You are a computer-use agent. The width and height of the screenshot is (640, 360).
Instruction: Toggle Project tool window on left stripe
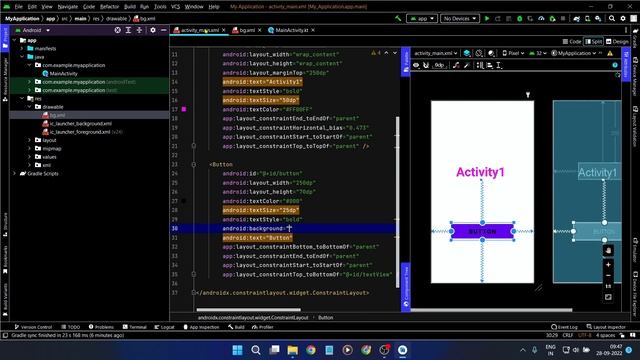point(5,38)
